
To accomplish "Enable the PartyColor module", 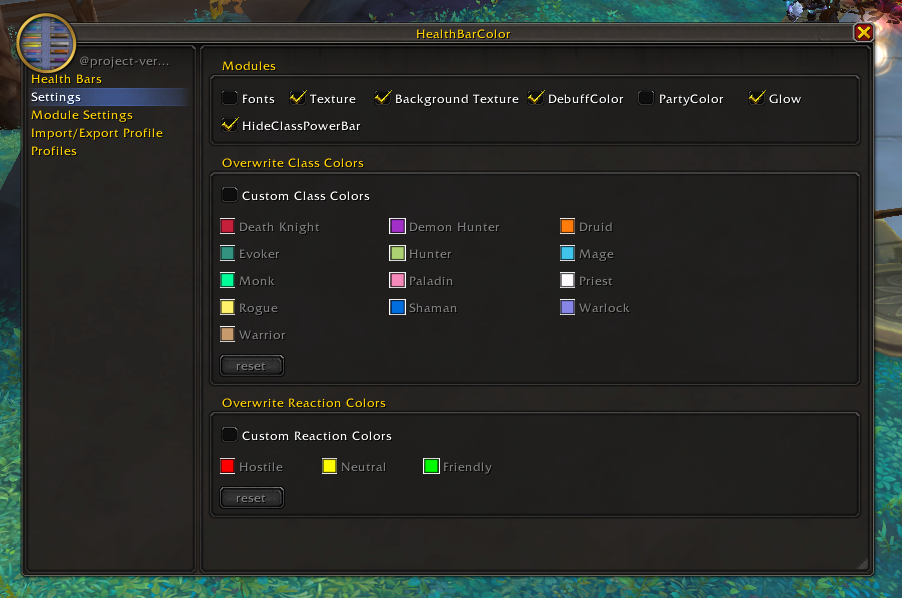I will pyautogui.click(x=646, y=98).
